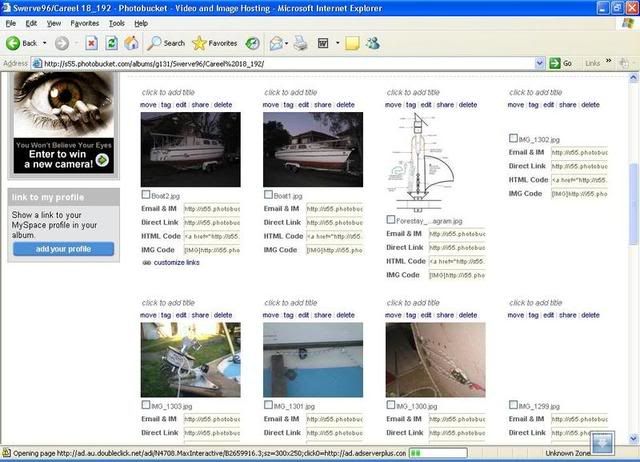Click the IE Back button

tap(21, 43)
